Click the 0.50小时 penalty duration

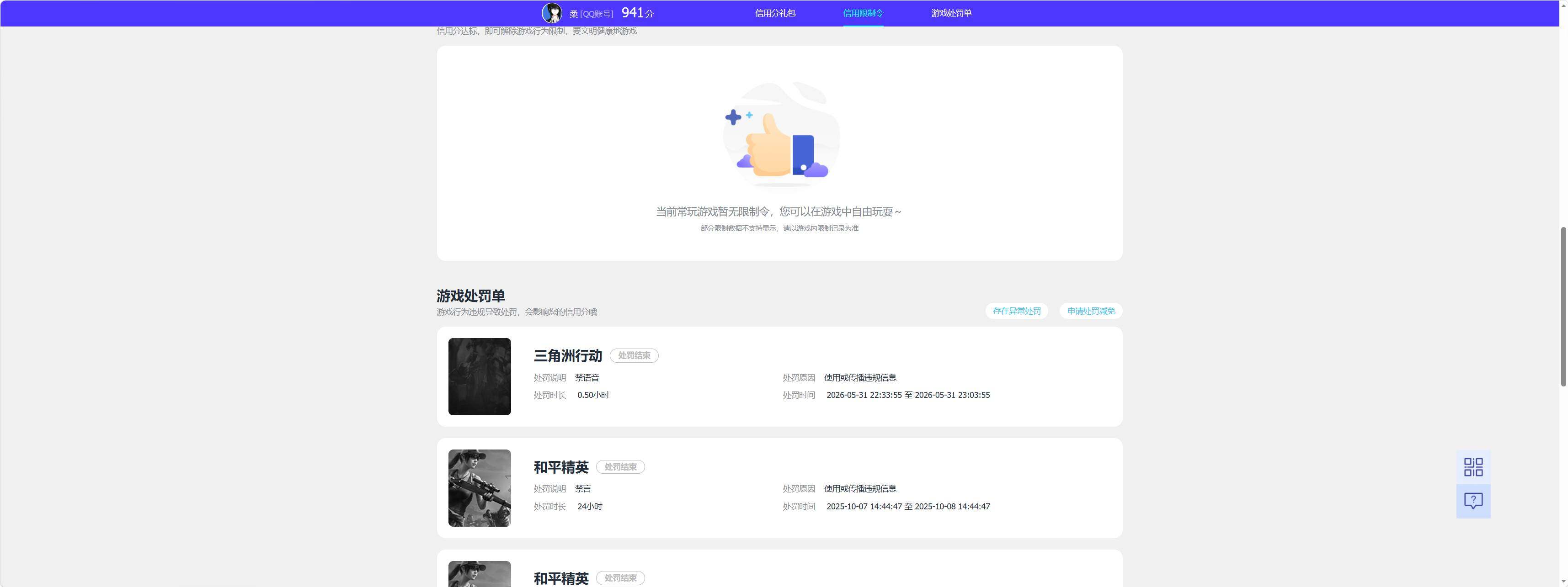coord(593,395)
